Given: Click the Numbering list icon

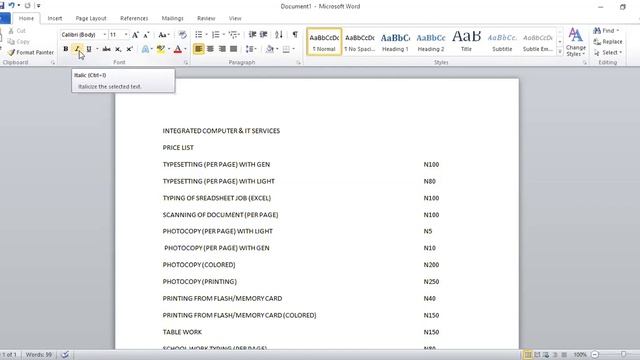Looking at the screenshot, I should point(216,35).
